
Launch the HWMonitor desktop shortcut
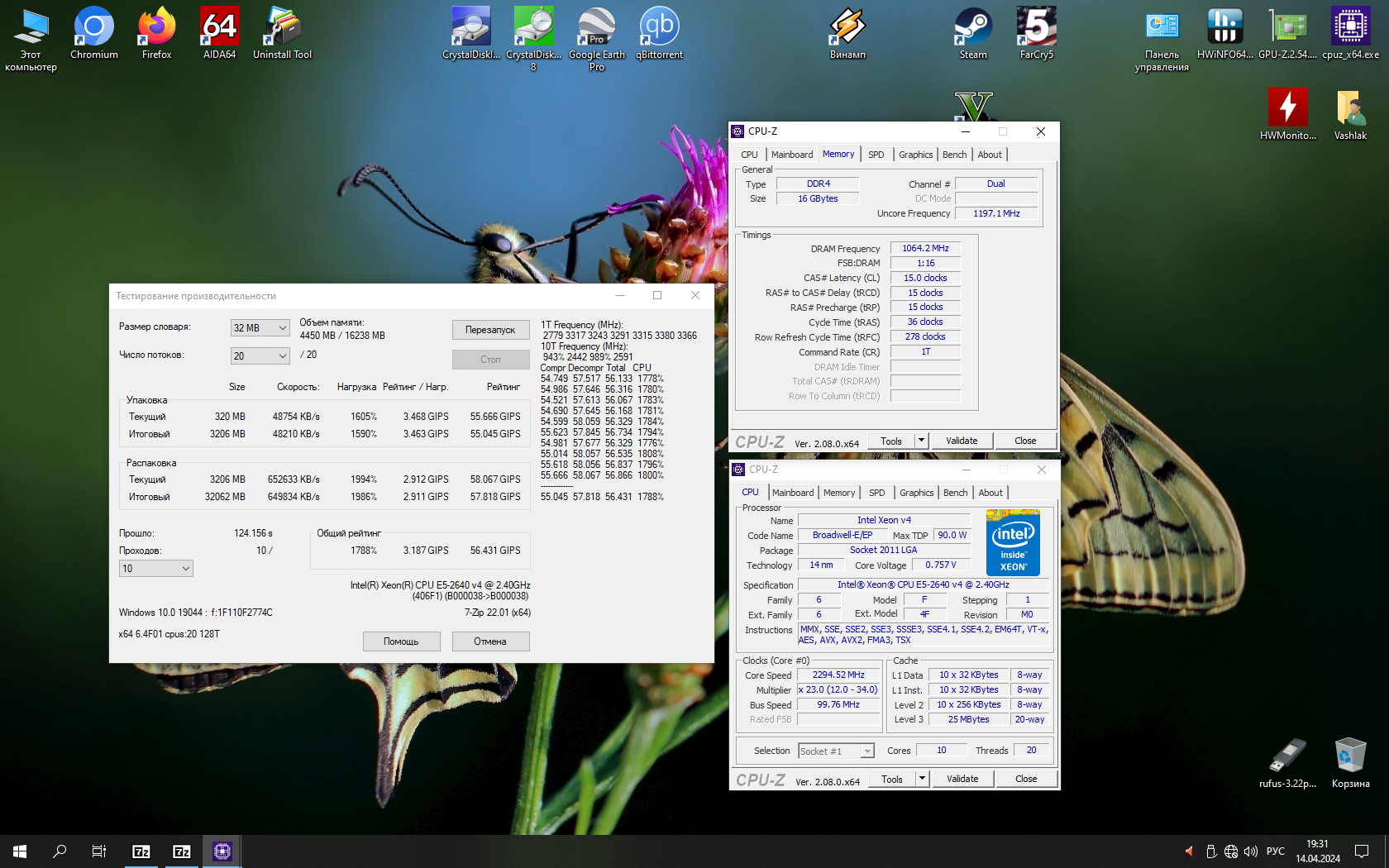[1287, 114]
